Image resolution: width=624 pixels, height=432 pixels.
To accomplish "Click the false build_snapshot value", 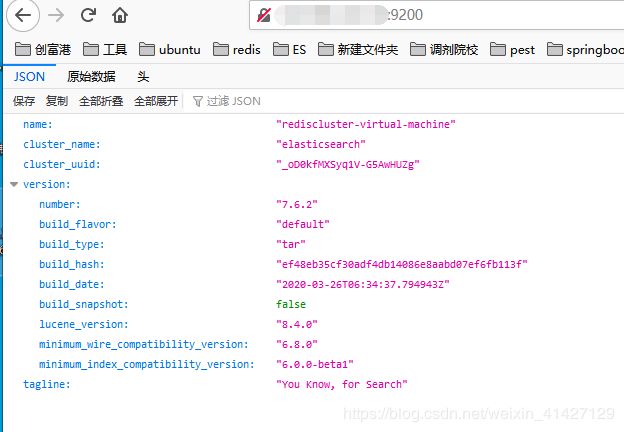I will click(x=291, y=304).
